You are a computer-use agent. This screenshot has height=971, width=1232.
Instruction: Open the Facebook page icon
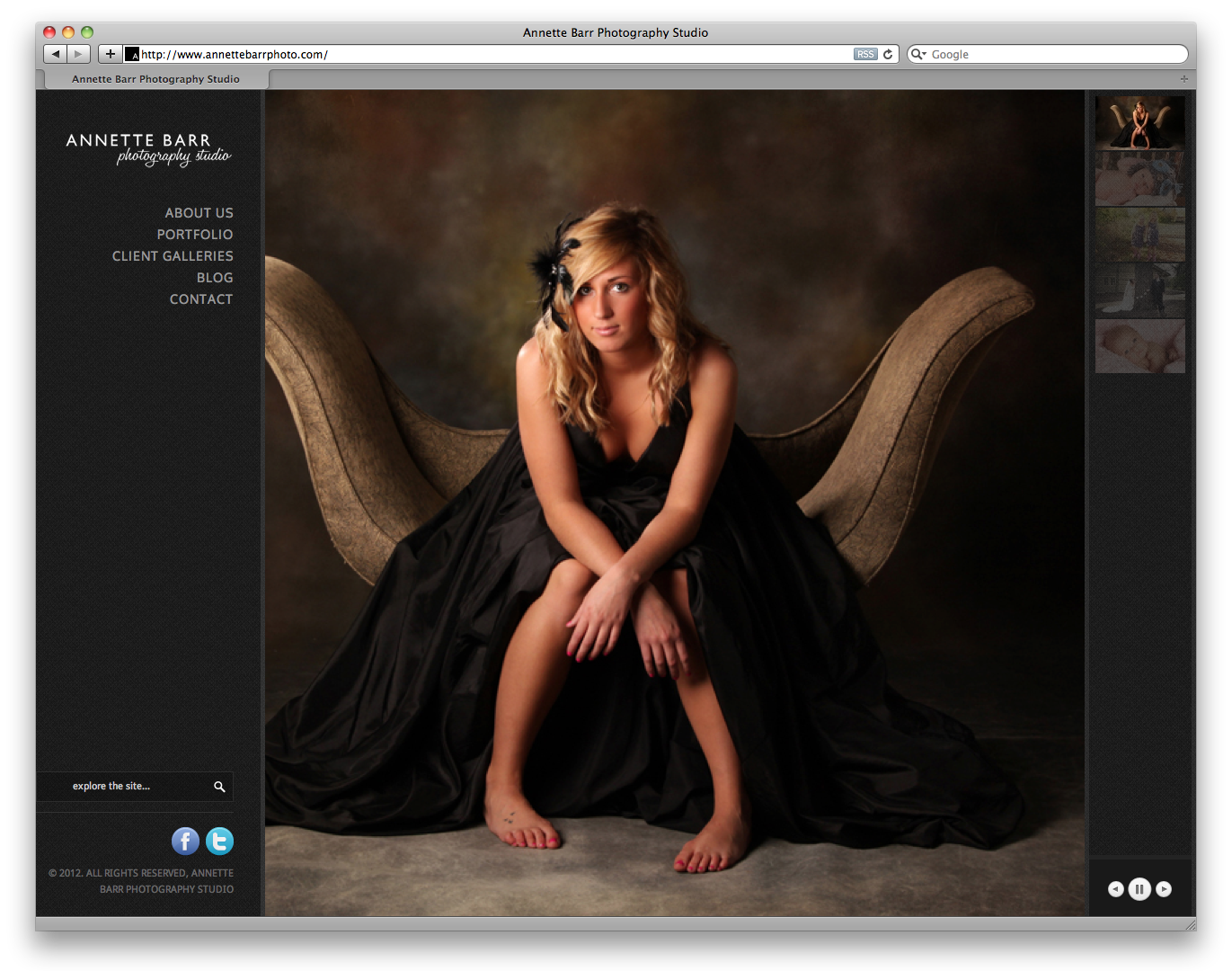tap(185, 842)
